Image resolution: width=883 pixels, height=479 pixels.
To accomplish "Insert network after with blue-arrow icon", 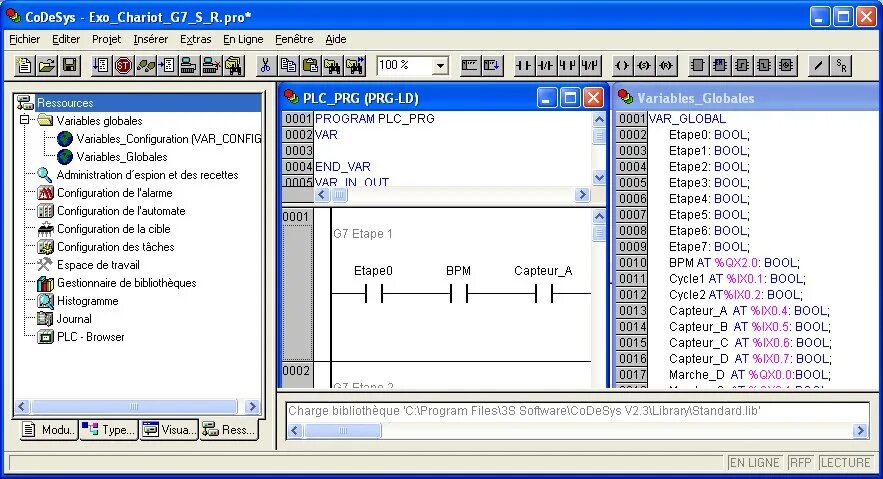I will 492,66.
